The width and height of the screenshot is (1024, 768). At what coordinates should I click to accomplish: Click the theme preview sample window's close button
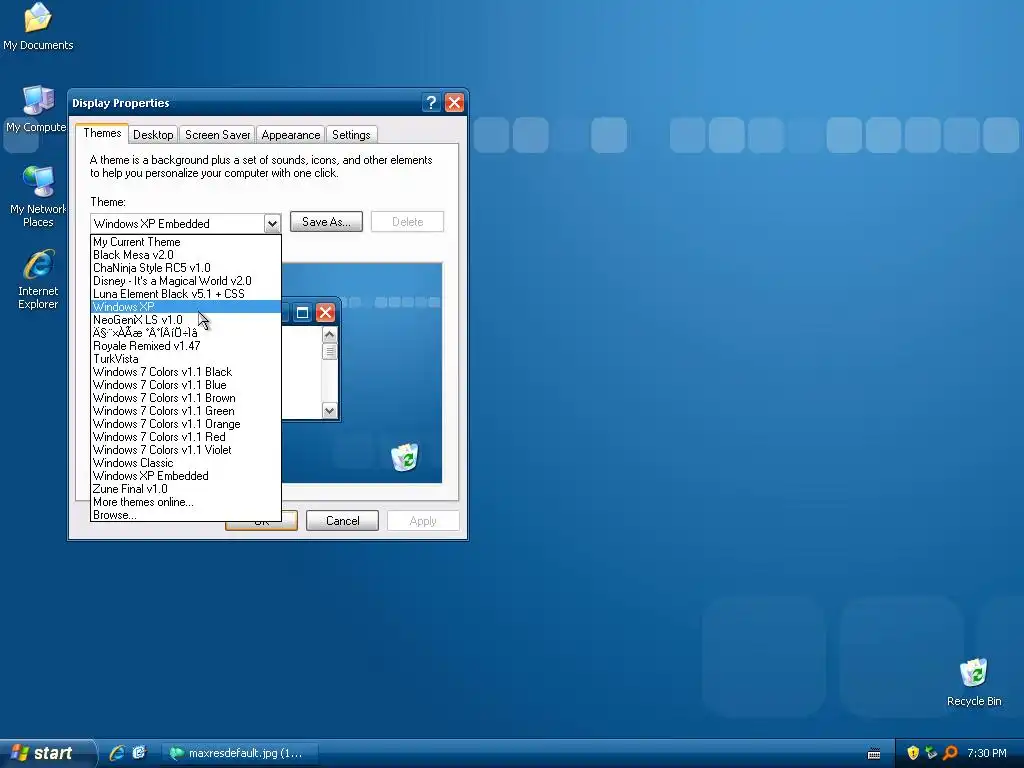coord(325,313)
